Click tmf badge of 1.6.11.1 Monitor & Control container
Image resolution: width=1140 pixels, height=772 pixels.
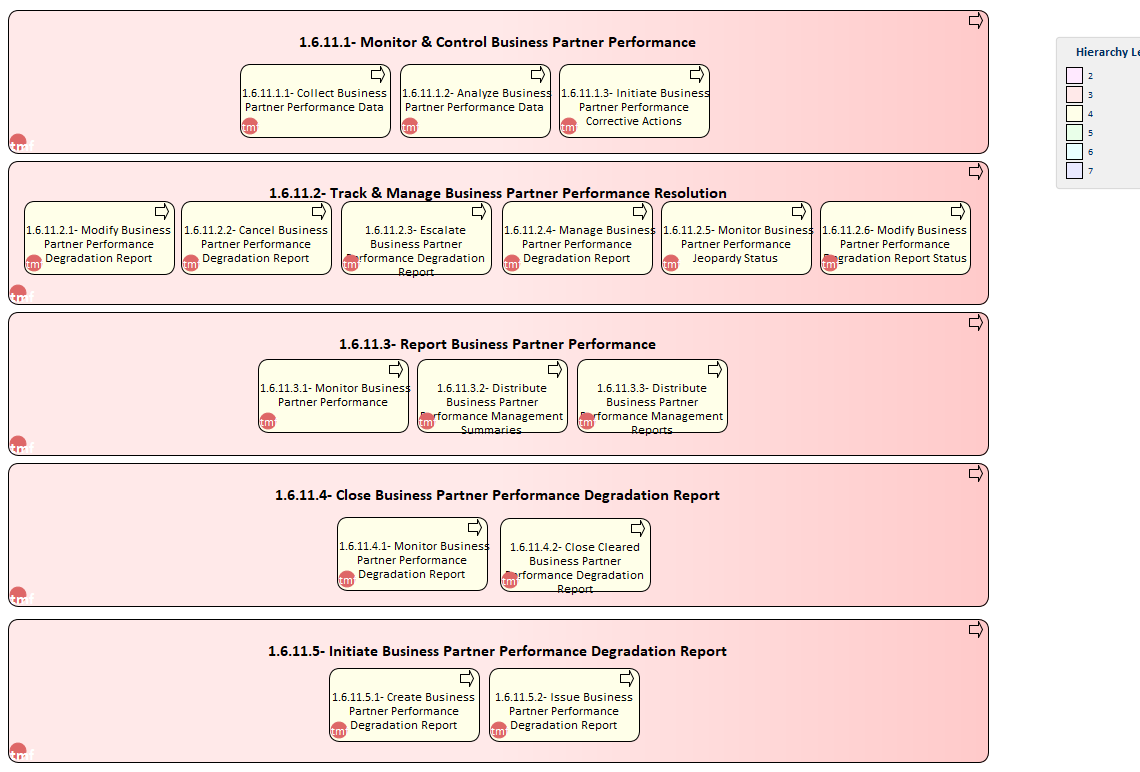[x=20, y=144]
